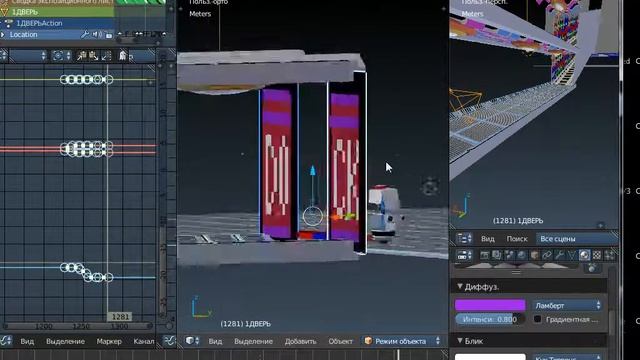
Task: Click the copy keyframes icon
Action: coord(82,56)
